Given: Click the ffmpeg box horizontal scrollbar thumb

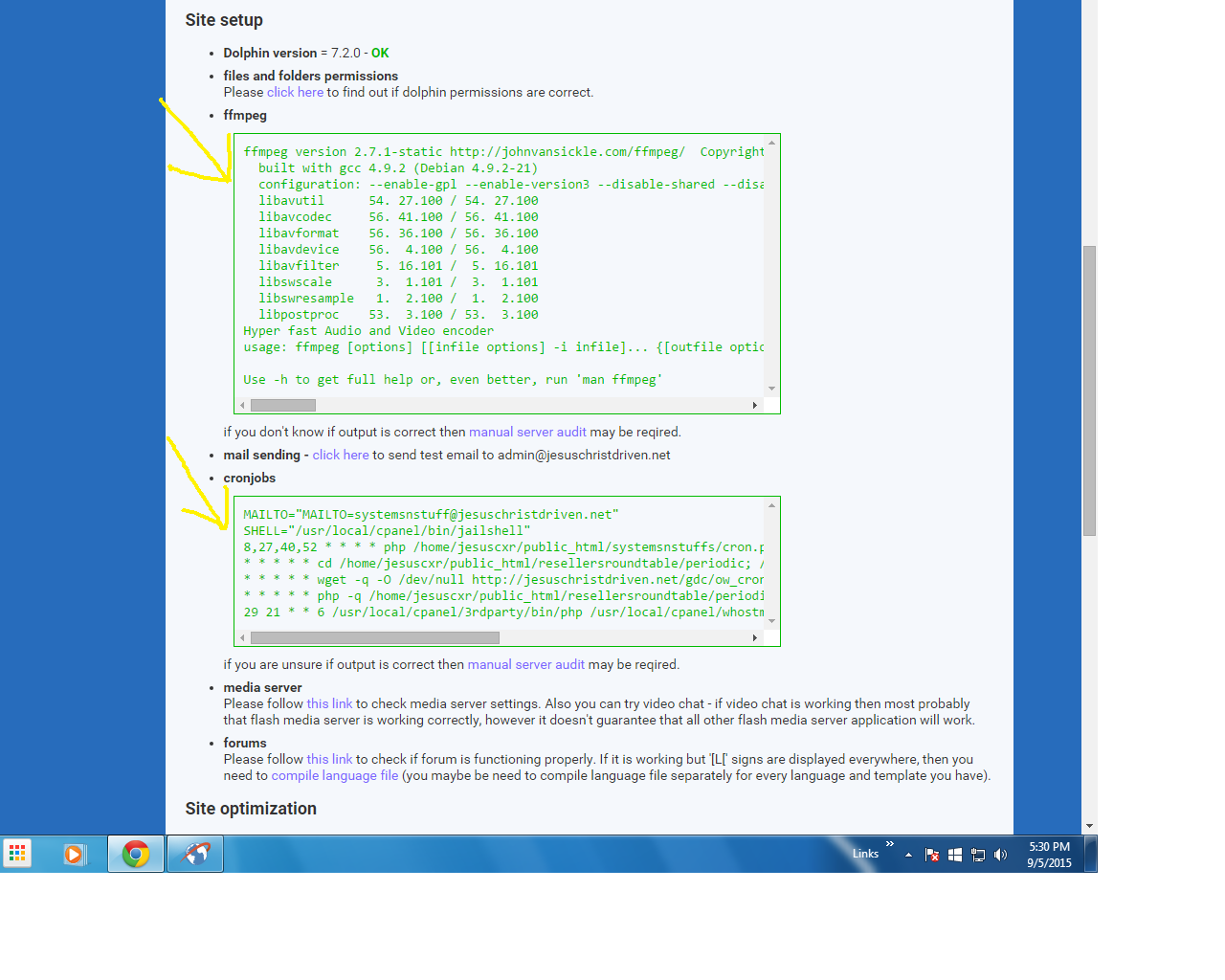Looking at the screenshot, I should [283, 406].
